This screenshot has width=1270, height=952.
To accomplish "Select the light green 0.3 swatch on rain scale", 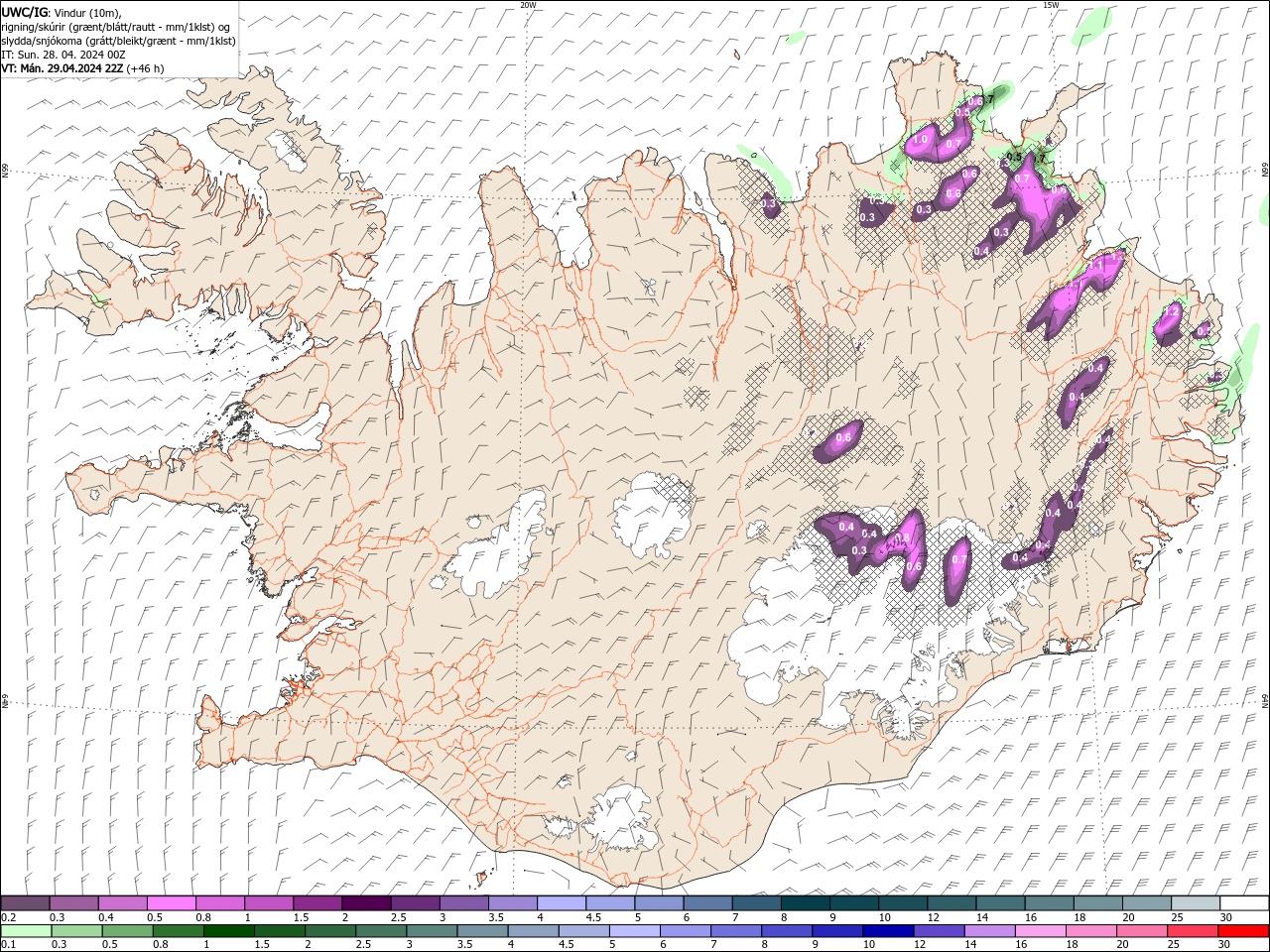I will (77, 930).
